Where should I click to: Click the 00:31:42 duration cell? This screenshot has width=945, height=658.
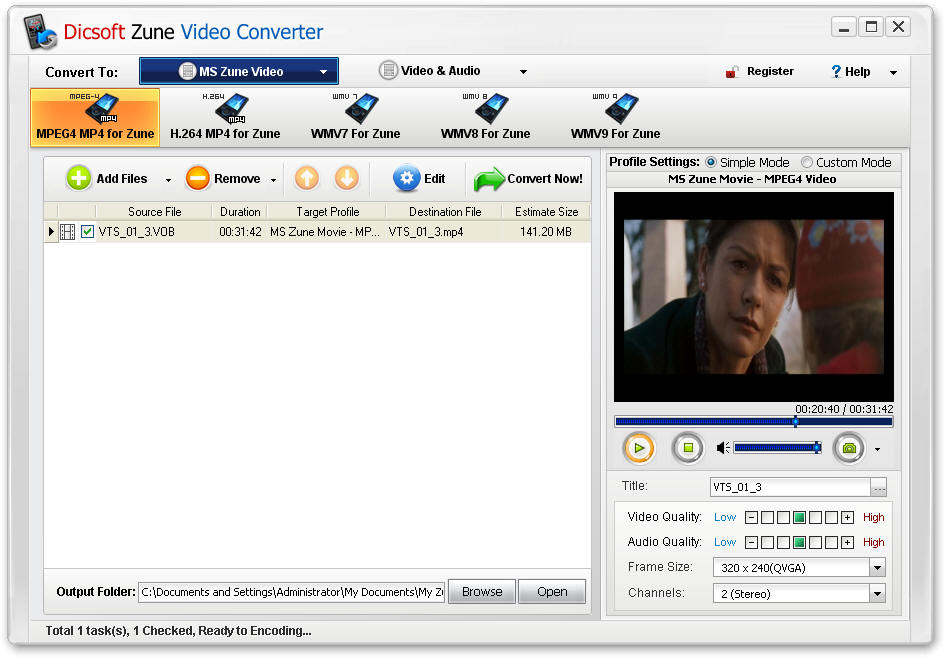point(240,232)
